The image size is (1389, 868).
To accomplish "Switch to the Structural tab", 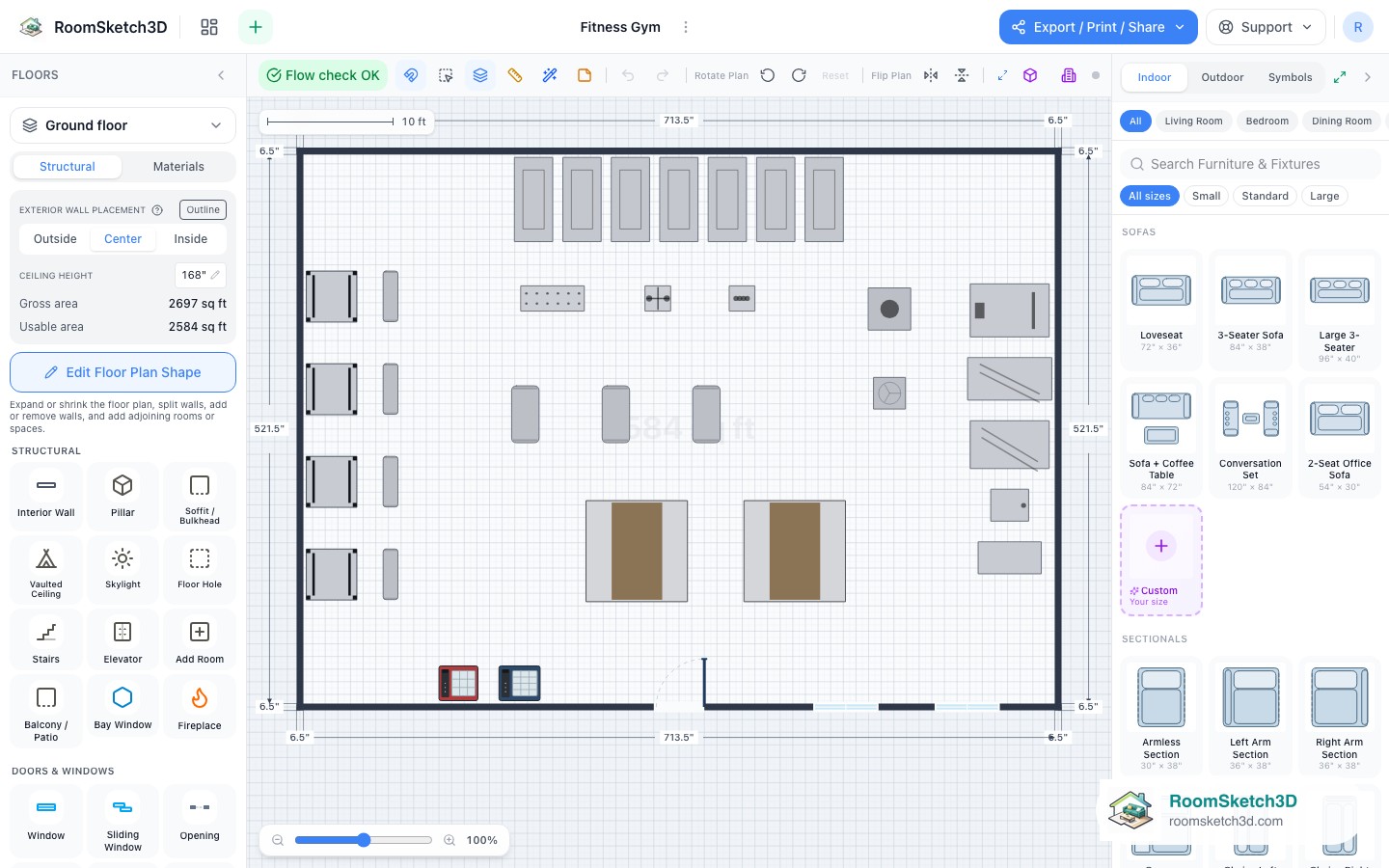I will pyautogui.click(x=68, y=167).
